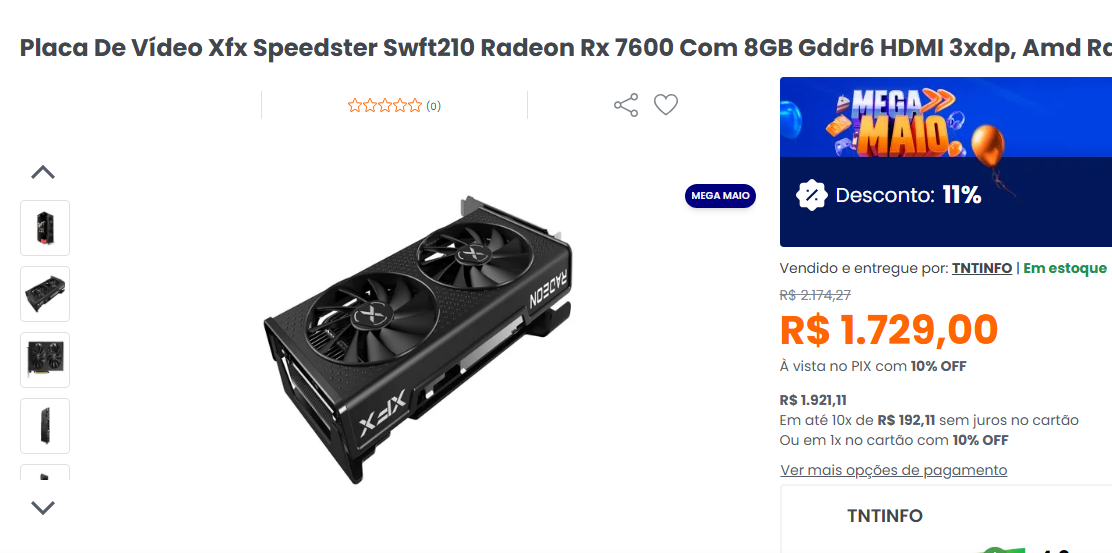Select the third thumbnail showing GPU fans front

45,359
